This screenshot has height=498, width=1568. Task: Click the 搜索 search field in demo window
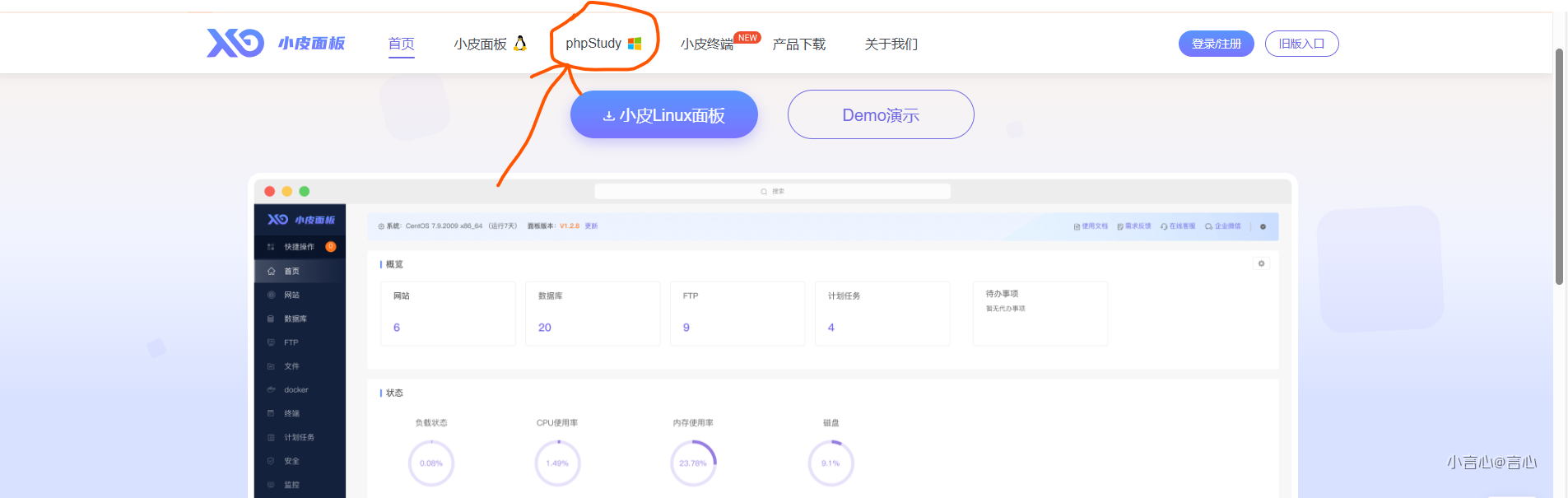pos(772,191)
